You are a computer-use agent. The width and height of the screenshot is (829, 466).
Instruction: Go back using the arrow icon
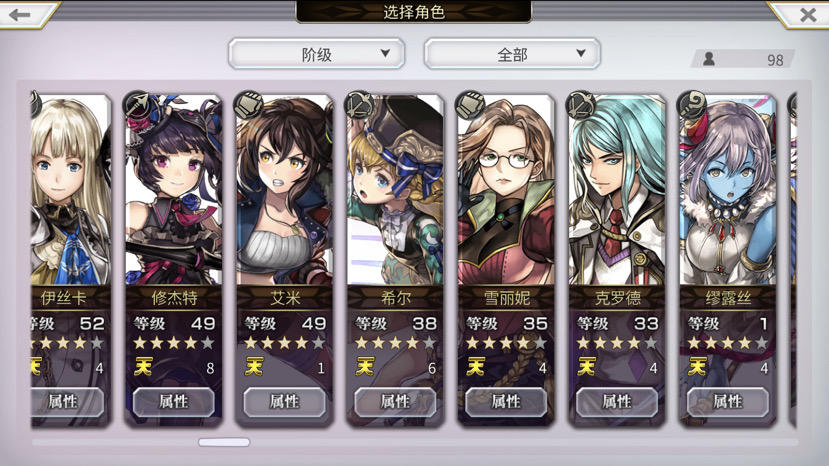click(20, 14)
